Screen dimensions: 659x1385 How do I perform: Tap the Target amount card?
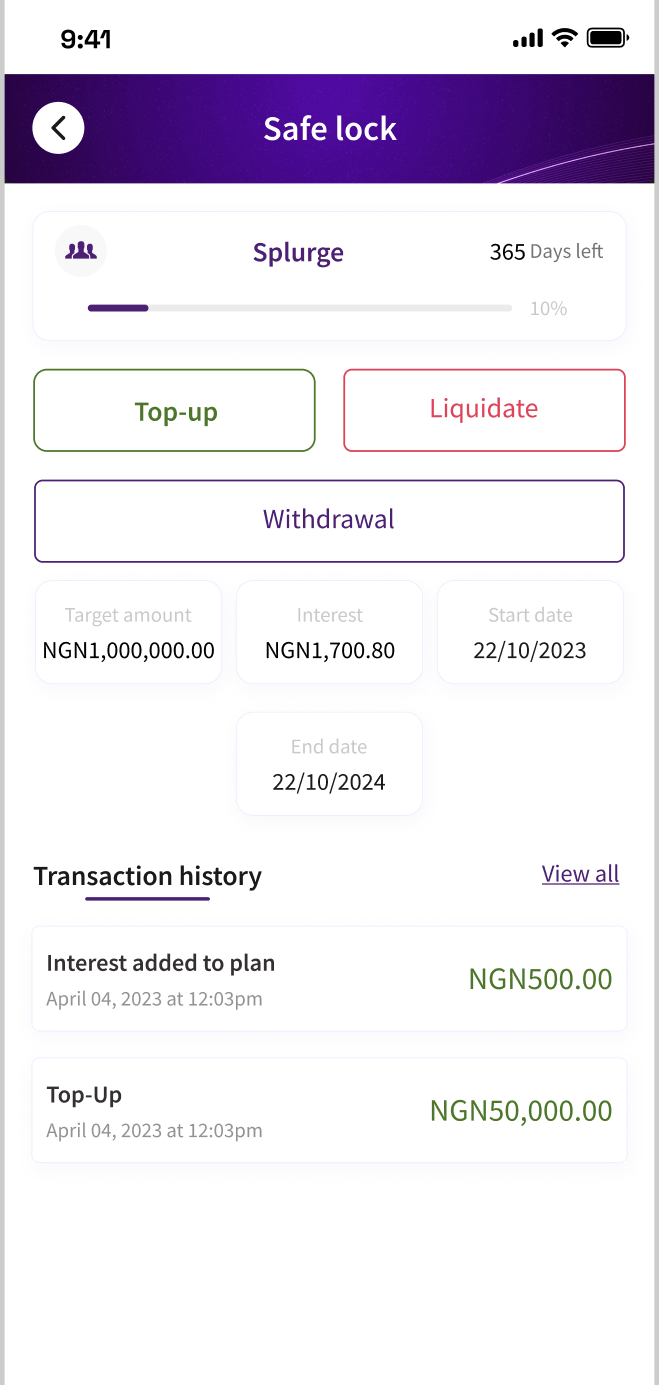tap(128, 633)
